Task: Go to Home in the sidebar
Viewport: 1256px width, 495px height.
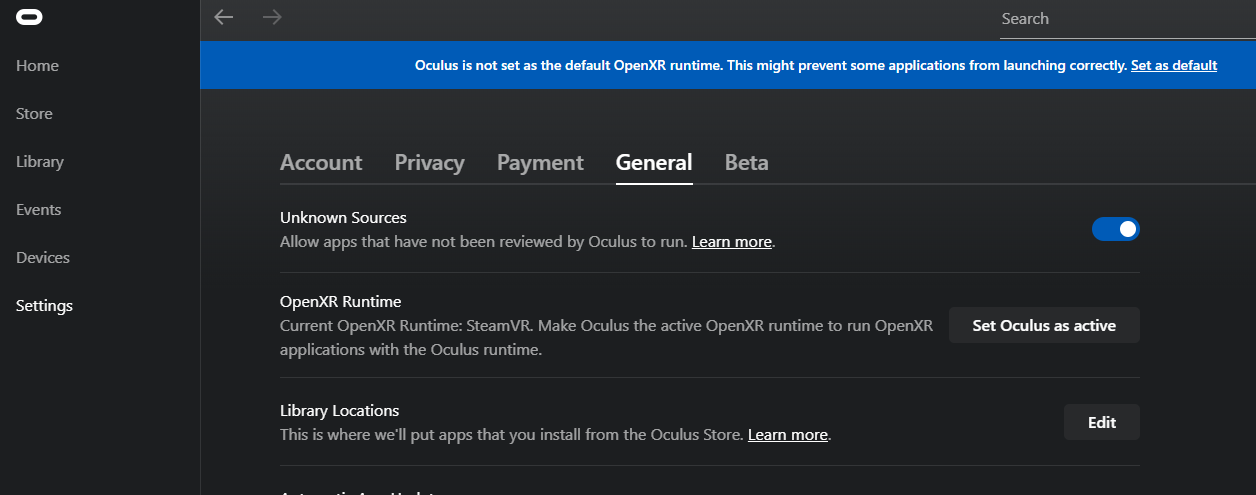Action: pos(37,66)
